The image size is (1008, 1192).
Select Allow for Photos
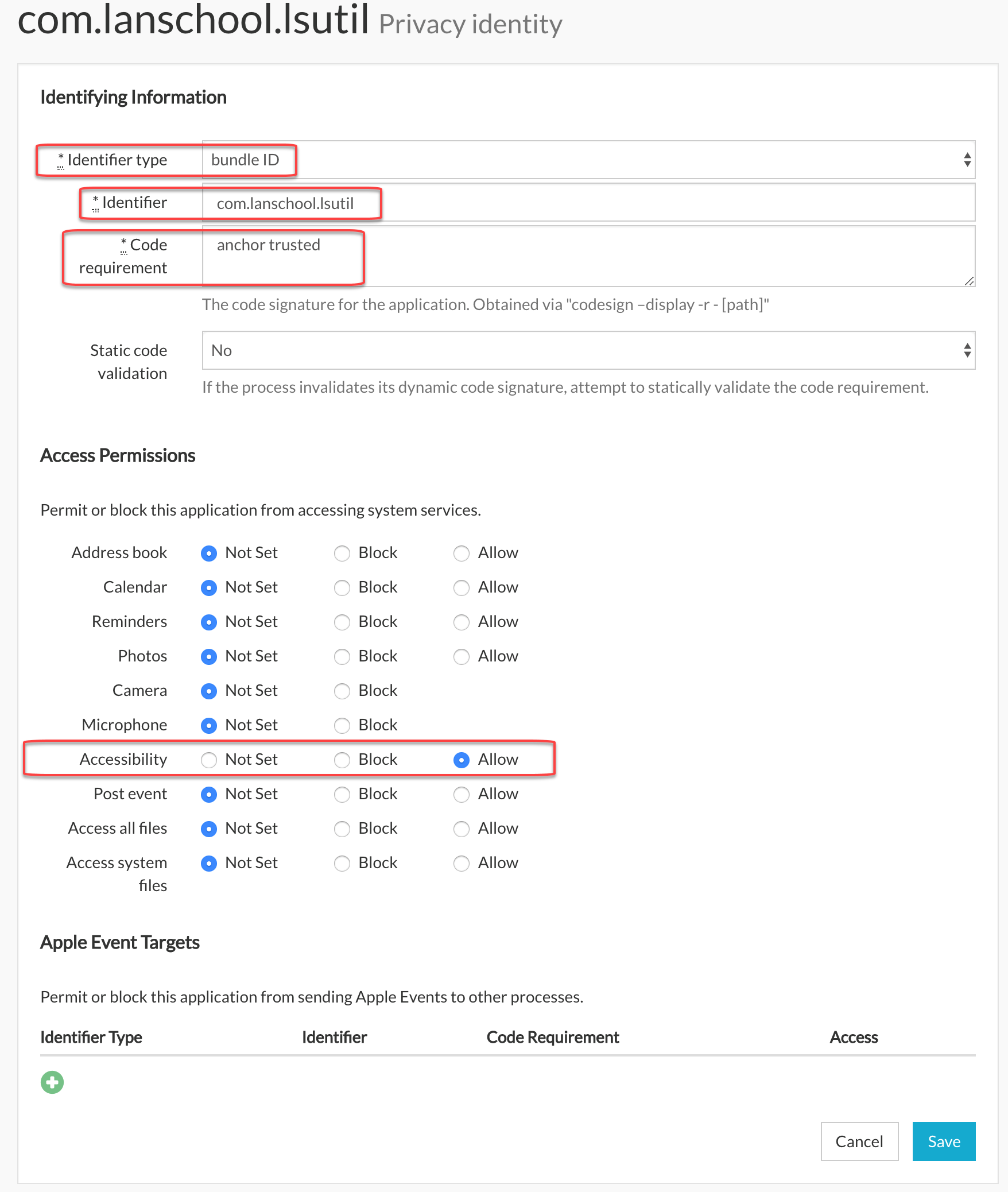point(462,656)
